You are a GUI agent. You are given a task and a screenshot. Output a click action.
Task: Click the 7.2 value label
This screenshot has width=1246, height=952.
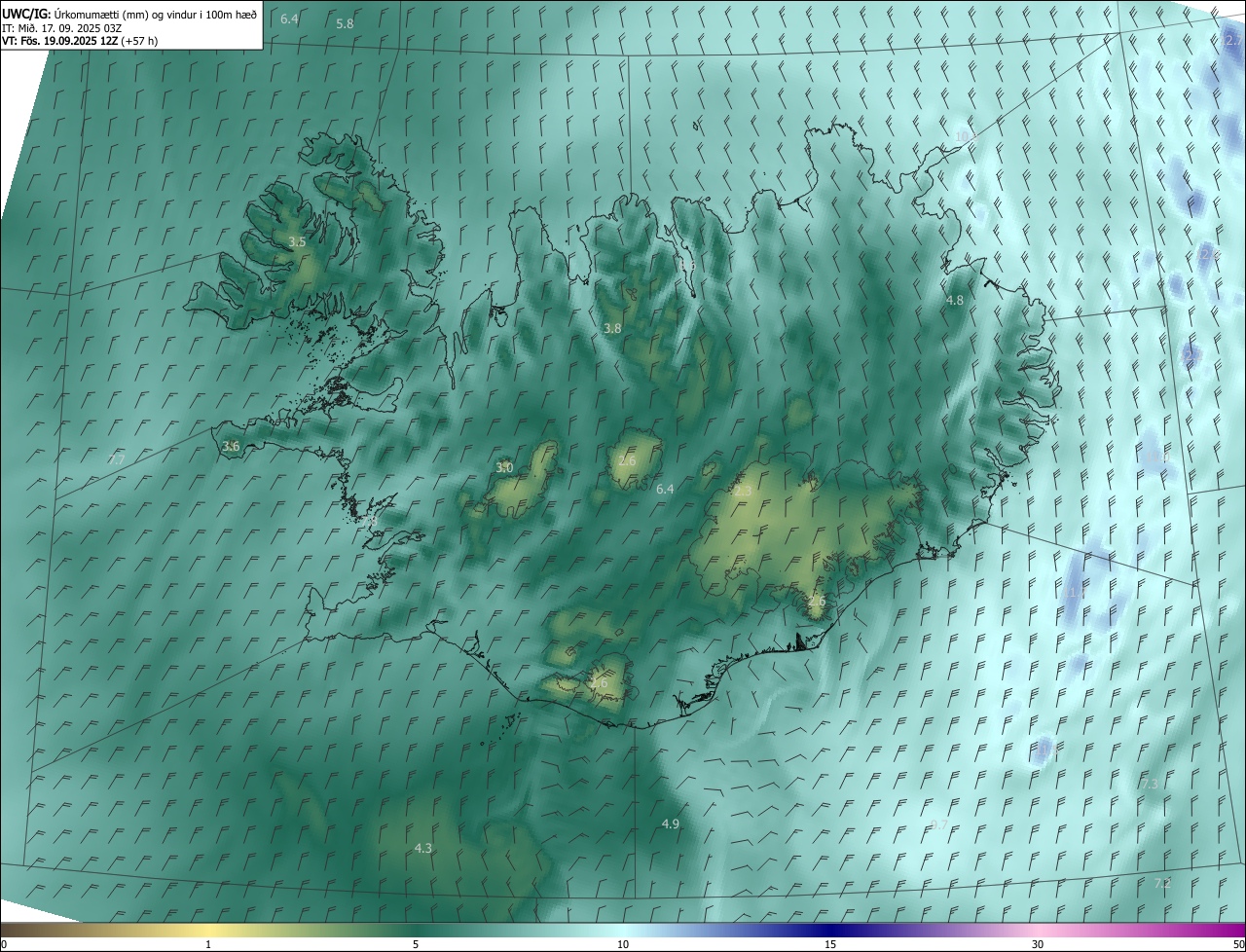(x=1162, y=883)
